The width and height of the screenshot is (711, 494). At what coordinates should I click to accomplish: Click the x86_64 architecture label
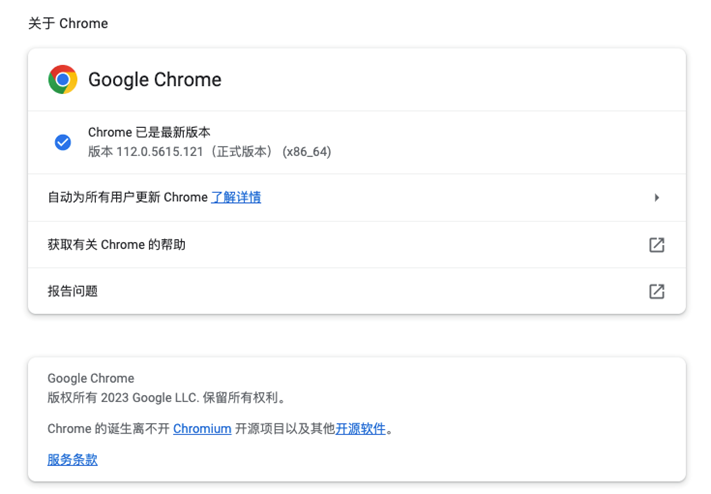click(307, 152)
